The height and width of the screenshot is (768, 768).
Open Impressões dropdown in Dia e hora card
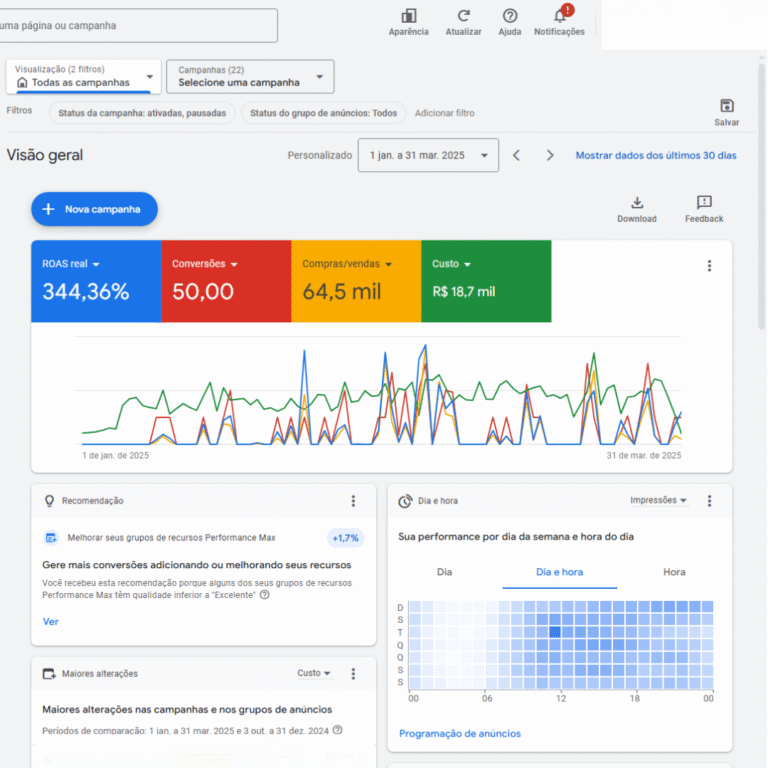(658, 500)
